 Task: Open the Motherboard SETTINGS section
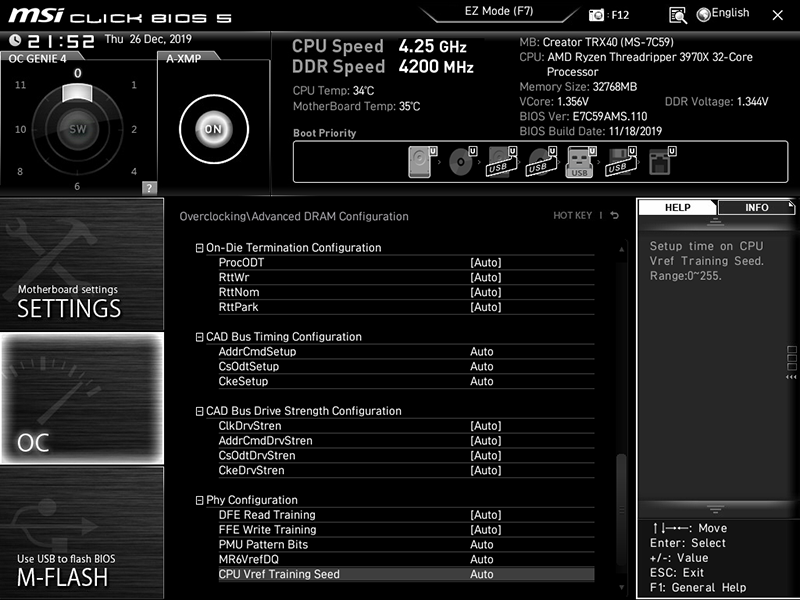(82, 264)
